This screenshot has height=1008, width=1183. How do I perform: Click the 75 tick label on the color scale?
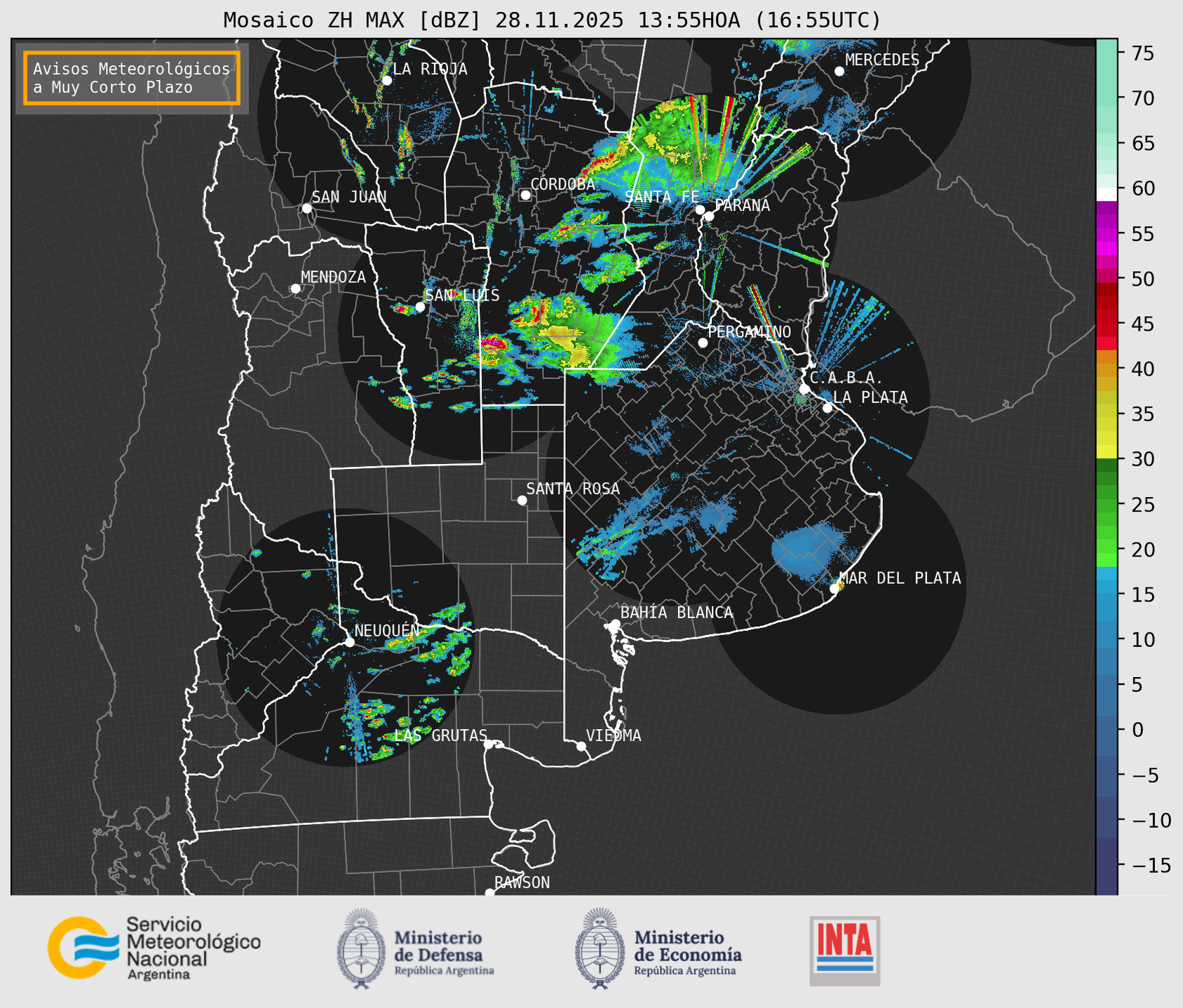pos(1142,53)
